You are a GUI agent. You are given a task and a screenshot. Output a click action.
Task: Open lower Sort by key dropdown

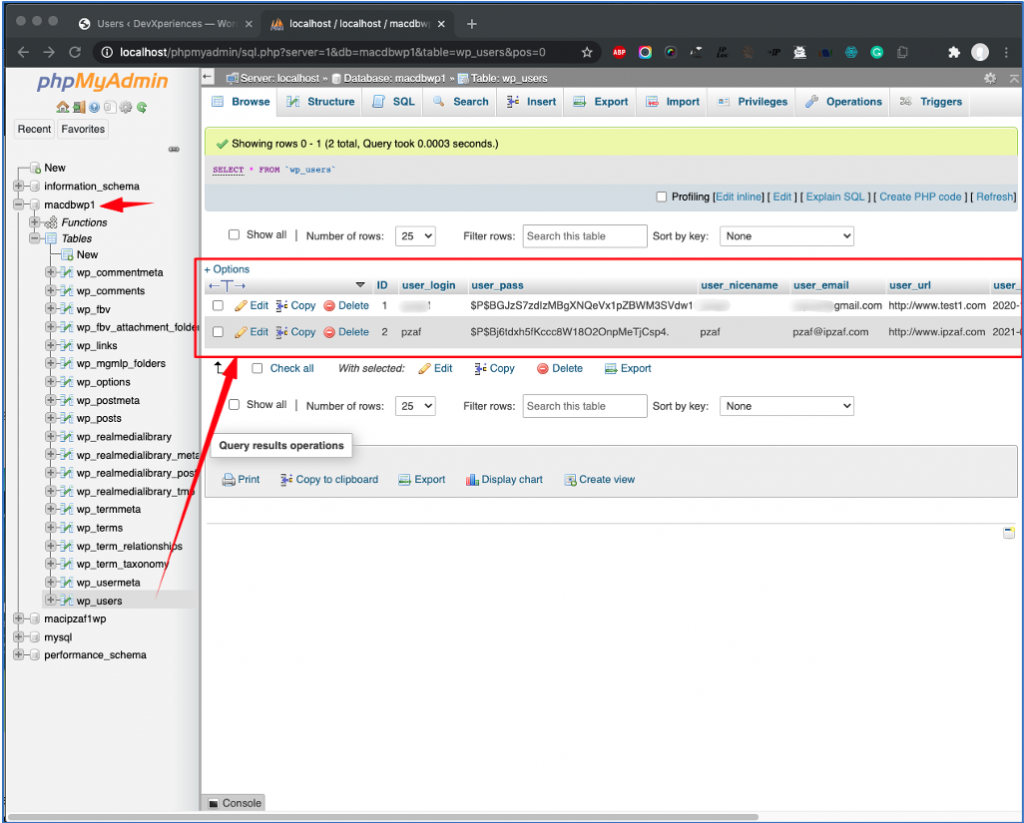(786, 406)
